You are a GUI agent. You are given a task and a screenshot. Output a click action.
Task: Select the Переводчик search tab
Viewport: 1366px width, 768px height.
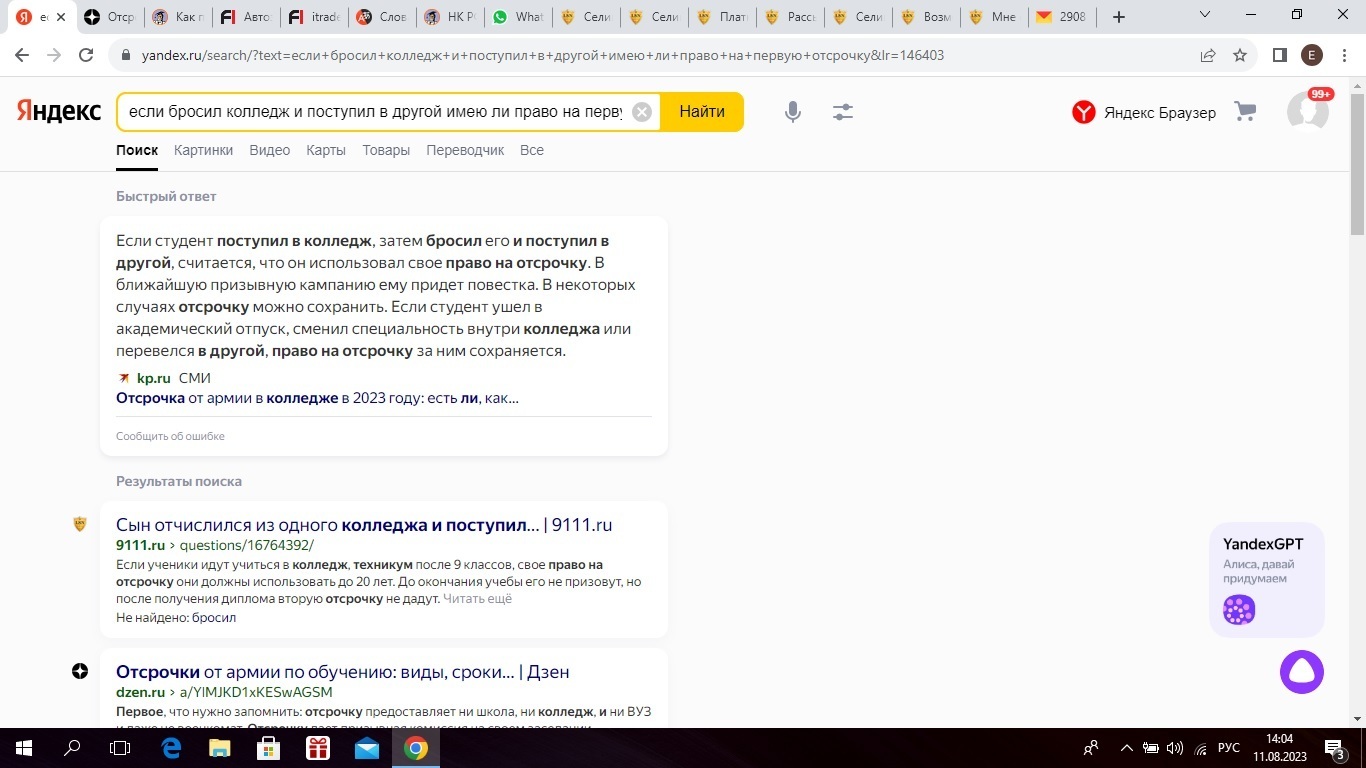click(465, 150)
